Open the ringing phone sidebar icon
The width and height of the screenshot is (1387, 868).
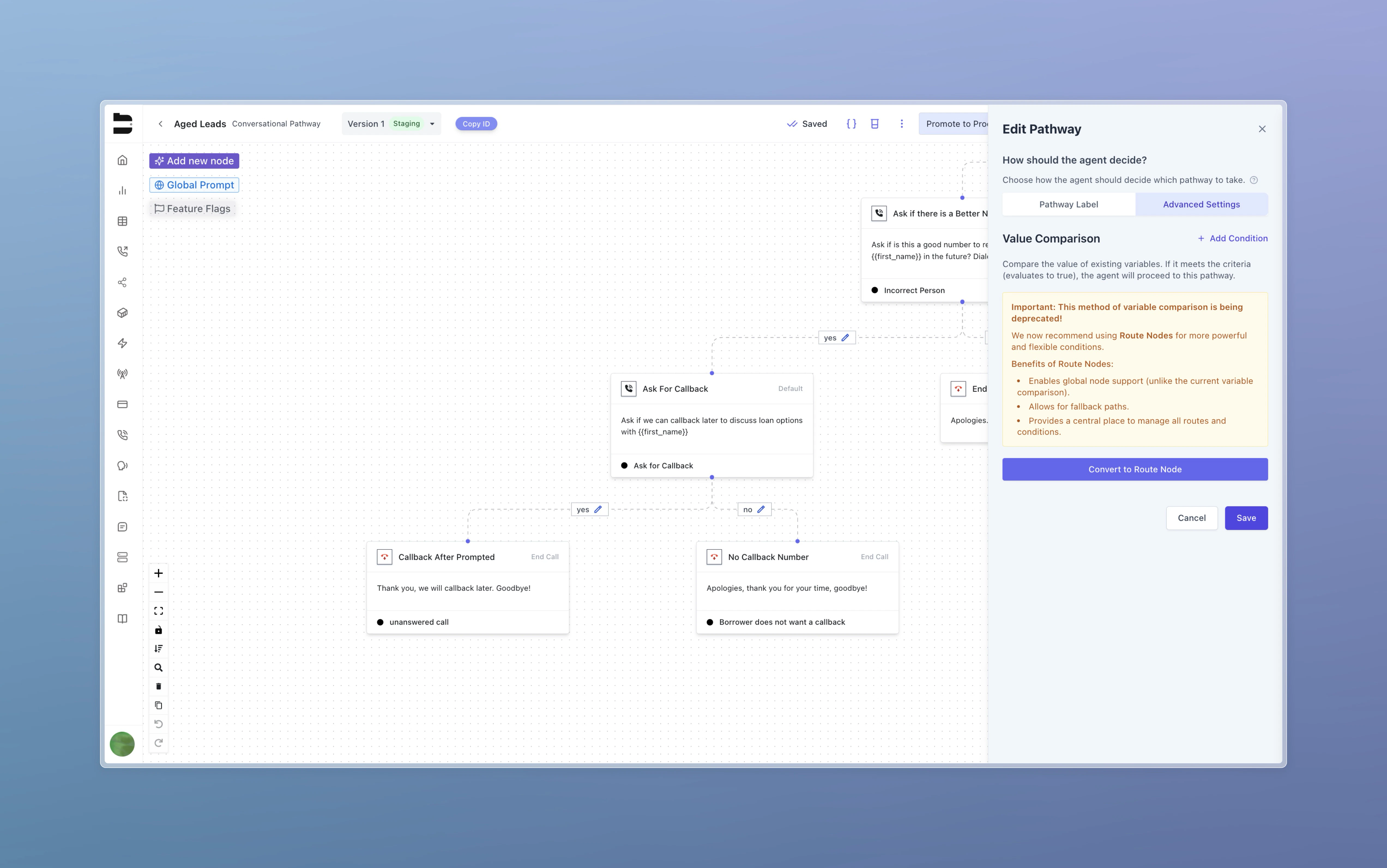point(122,435)
